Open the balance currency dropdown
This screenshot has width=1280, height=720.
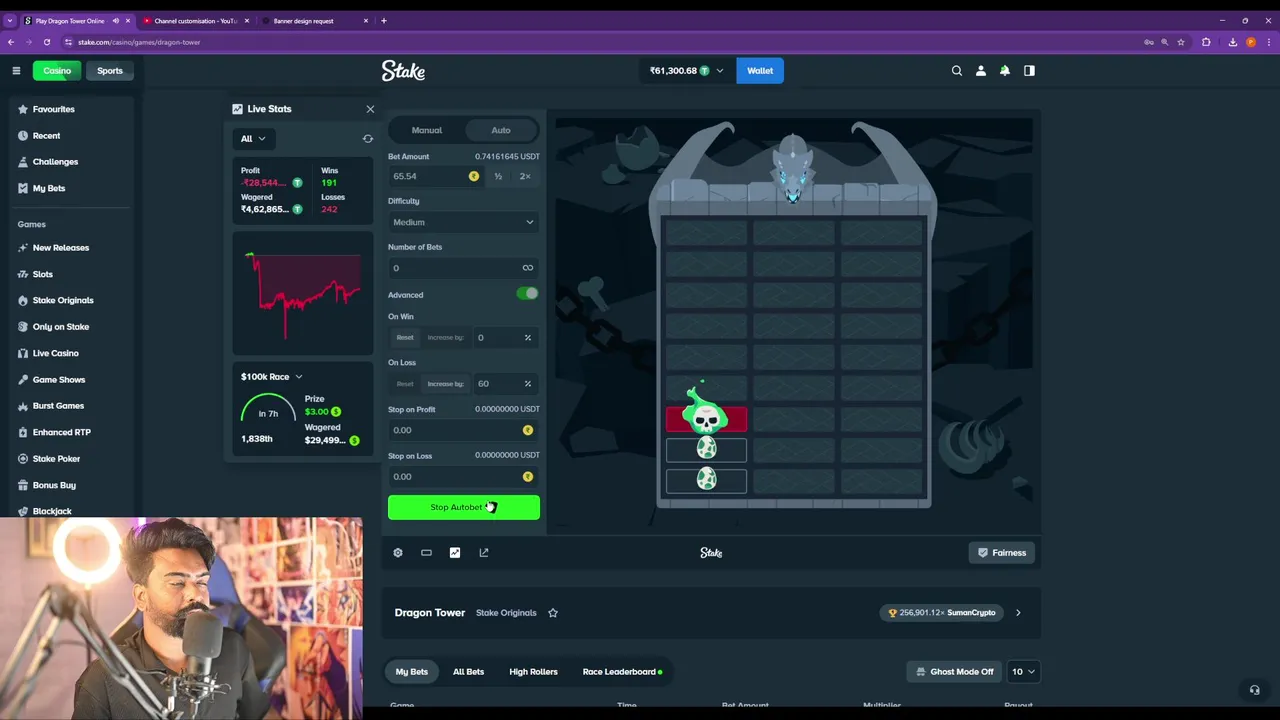coord(686,71)
